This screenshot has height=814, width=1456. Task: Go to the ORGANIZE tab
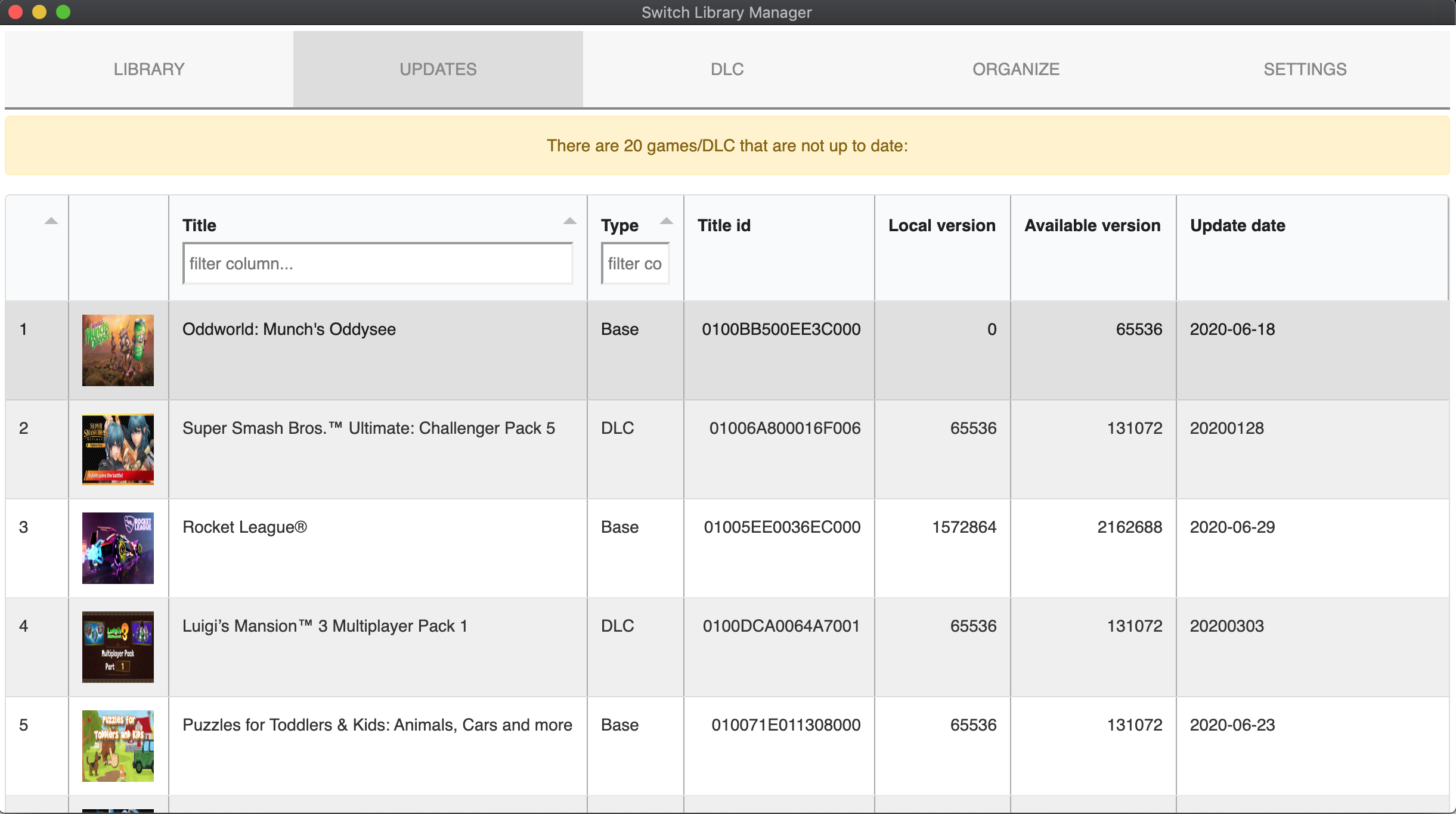click(1016, 69)
